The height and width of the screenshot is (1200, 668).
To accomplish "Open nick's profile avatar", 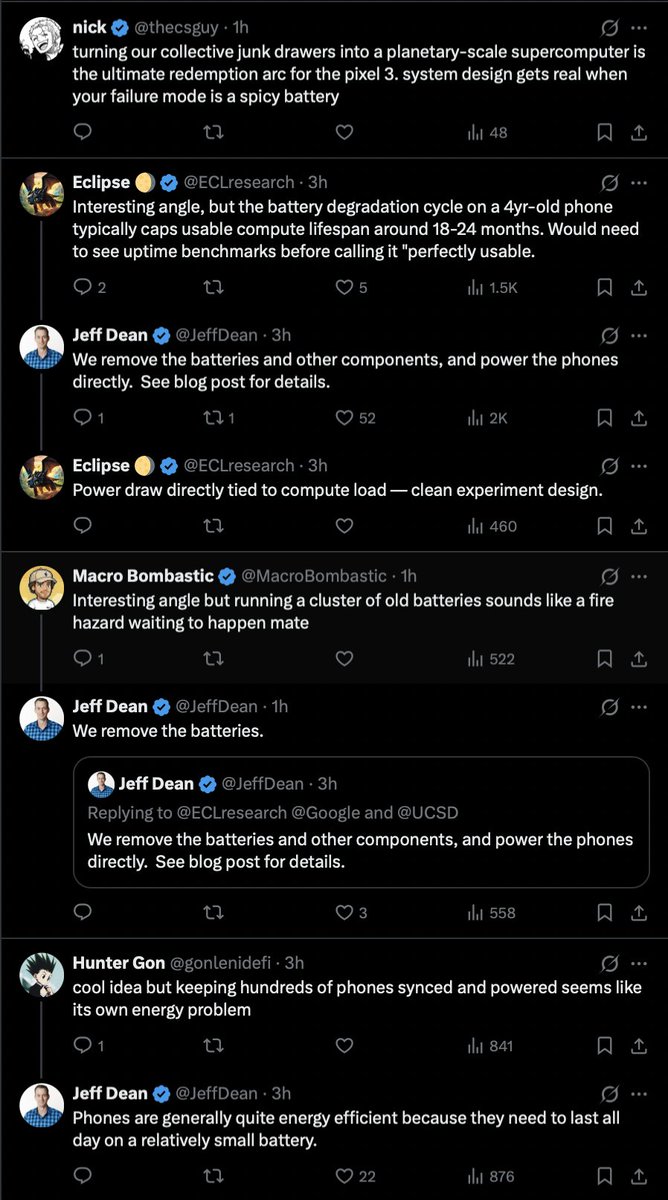I will coord(42,40).
